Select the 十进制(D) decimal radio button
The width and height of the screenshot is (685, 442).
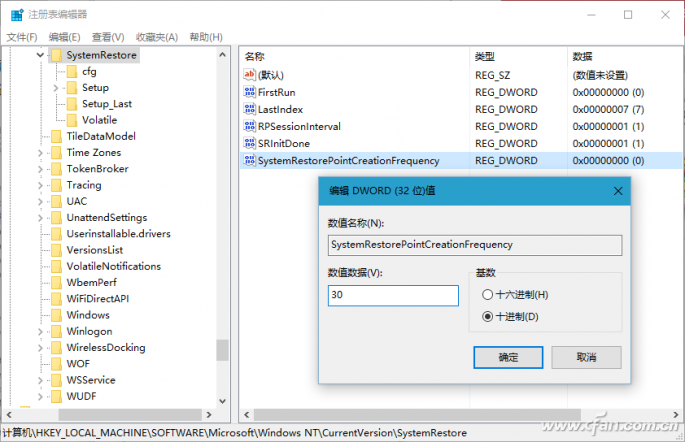point(488,317)
